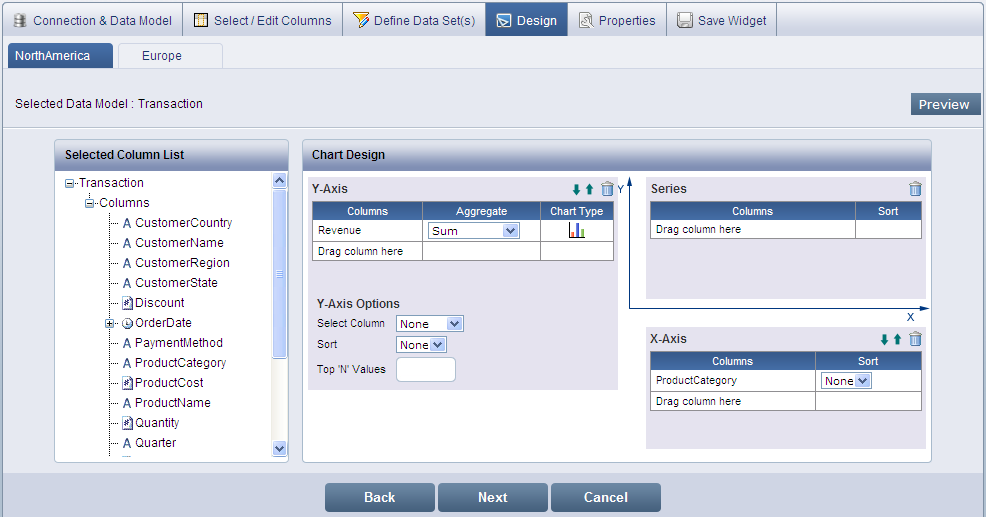Click Series panel trash icon
This screenshot has height=517, width=986.
pyautogui.click(x=915, y=189)
